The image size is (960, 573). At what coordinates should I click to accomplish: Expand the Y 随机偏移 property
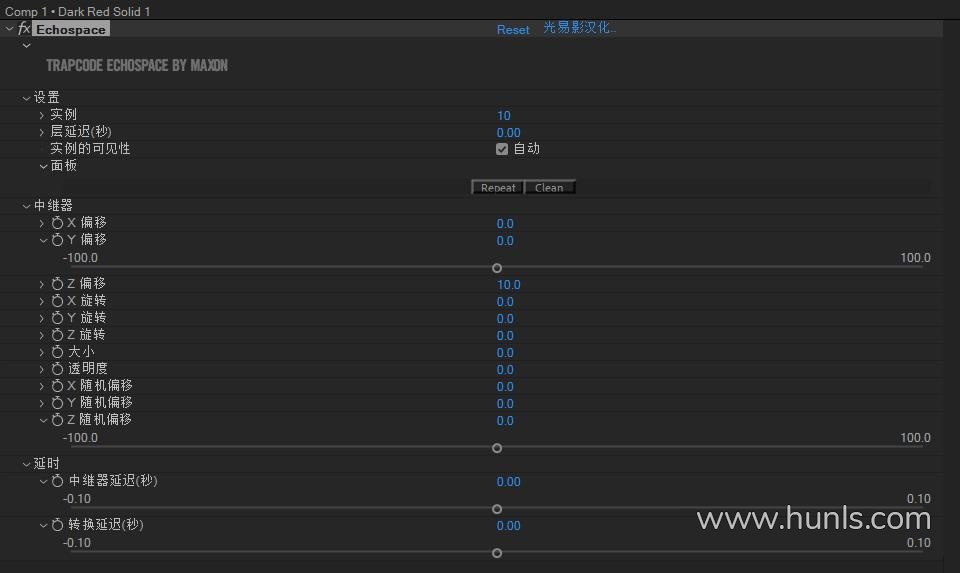[x=42, y=403]
